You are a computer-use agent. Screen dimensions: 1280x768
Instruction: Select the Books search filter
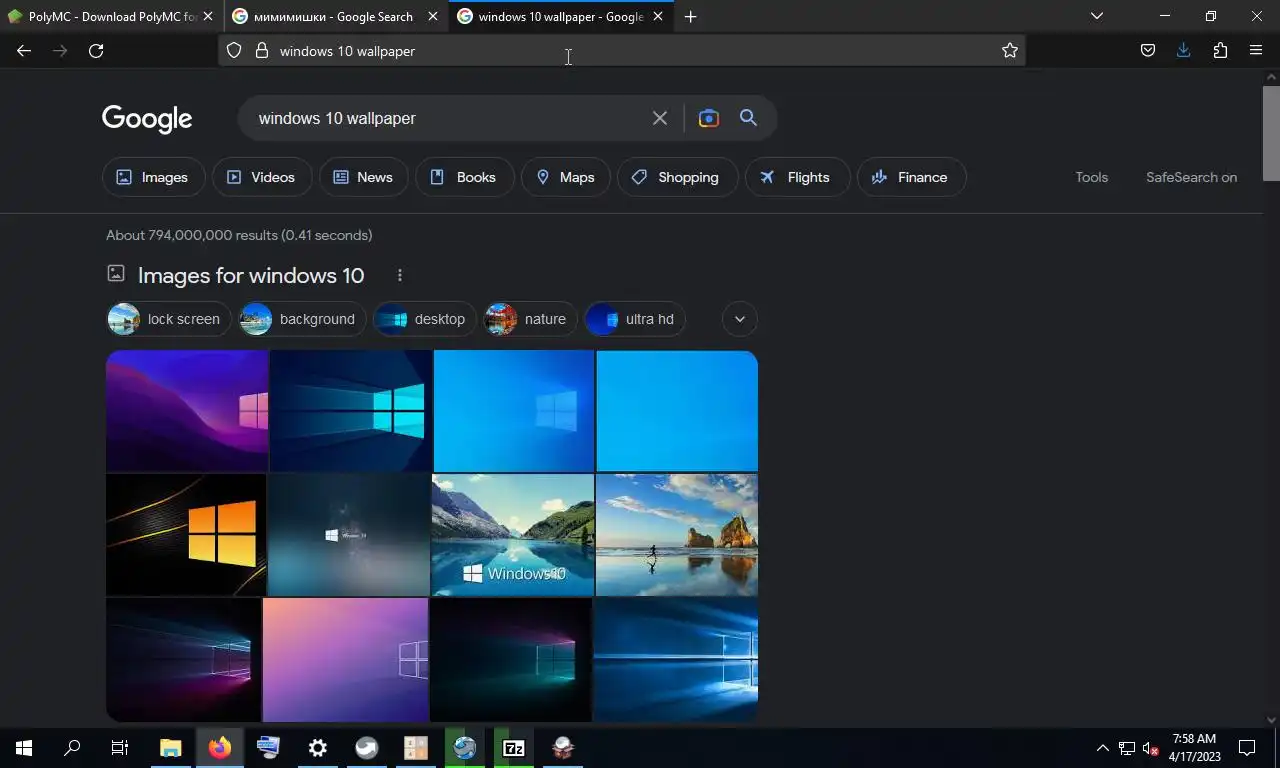[x=464, y=177]
